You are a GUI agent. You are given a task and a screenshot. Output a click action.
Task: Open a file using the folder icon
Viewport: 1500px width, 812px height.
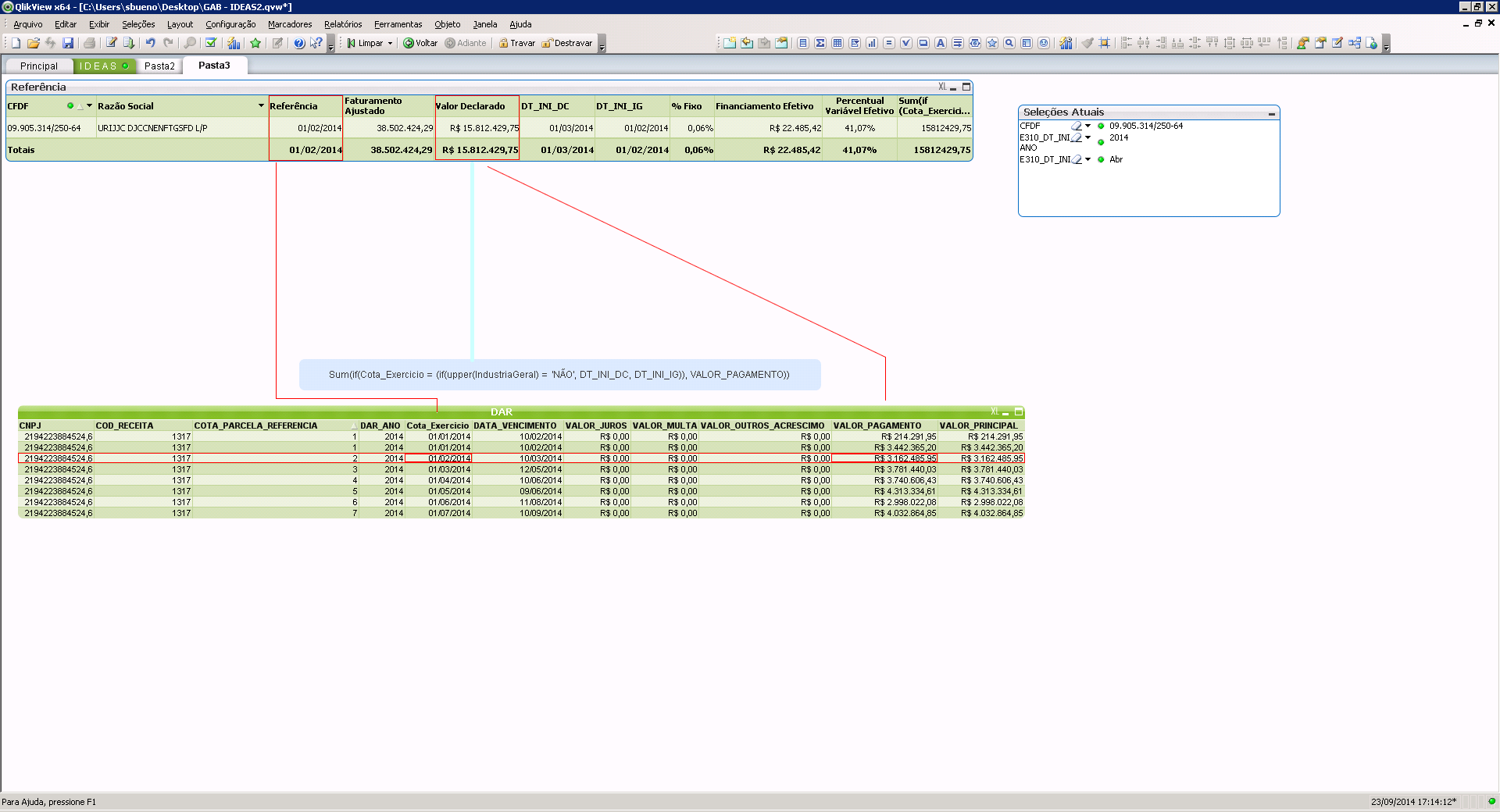click(x=33, y=43)
